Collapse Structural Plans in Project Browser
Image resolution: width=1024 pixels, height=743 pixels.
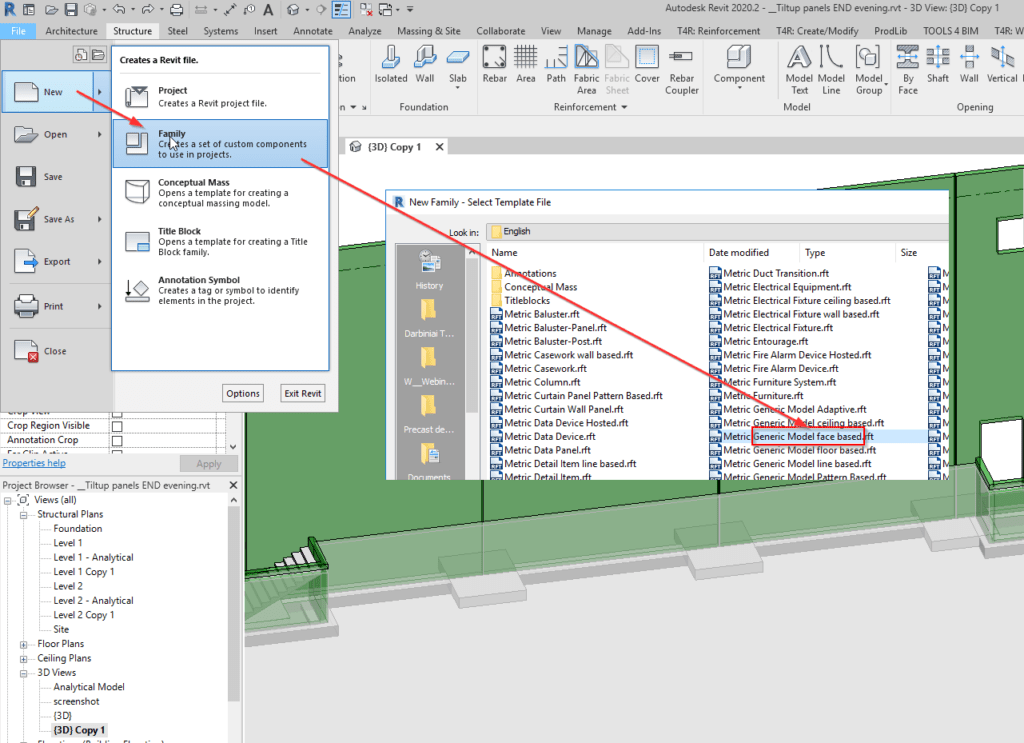click(x=24, y=515)
